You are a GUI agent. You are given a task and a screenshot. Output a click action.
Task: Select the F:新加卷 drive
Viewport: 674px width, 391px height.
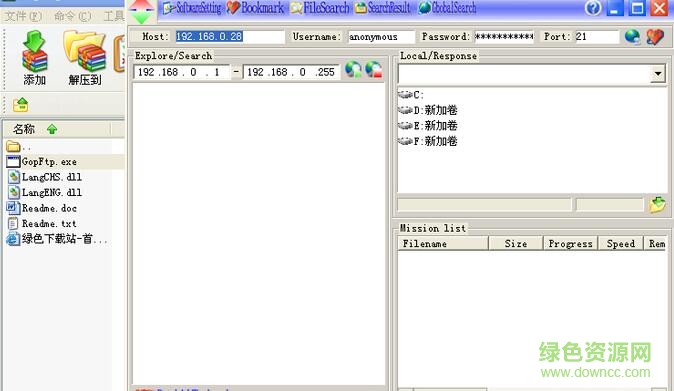428,141
